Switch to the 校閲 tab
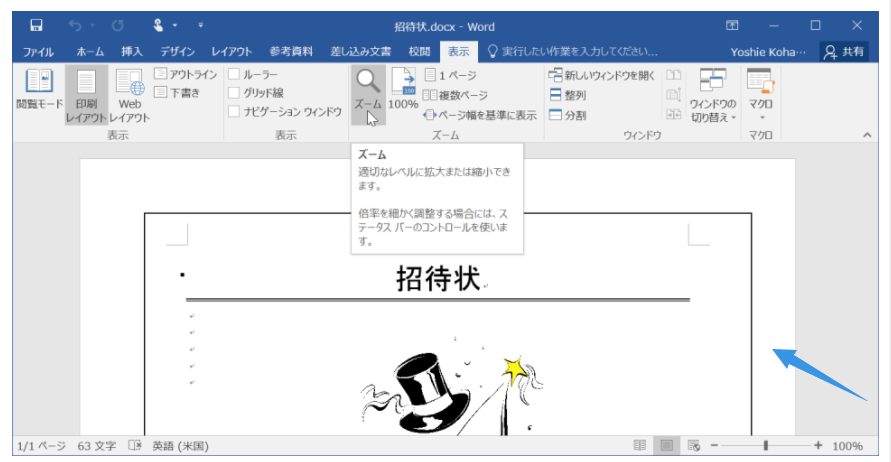Screen dimensions: 891x462 click(x=419, y=52)
